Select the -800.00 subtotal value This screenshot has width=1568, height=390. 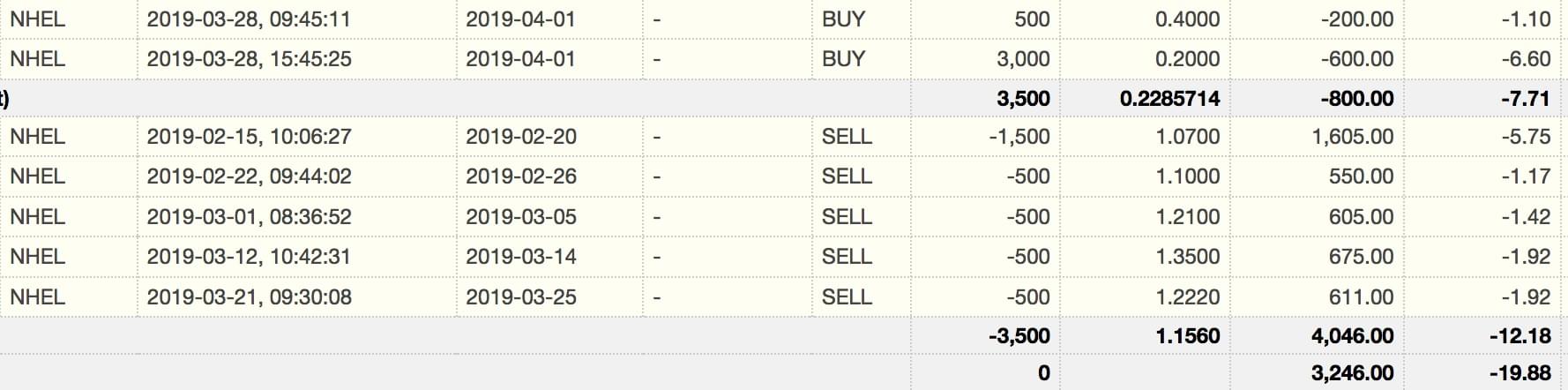click(1356, 98)
